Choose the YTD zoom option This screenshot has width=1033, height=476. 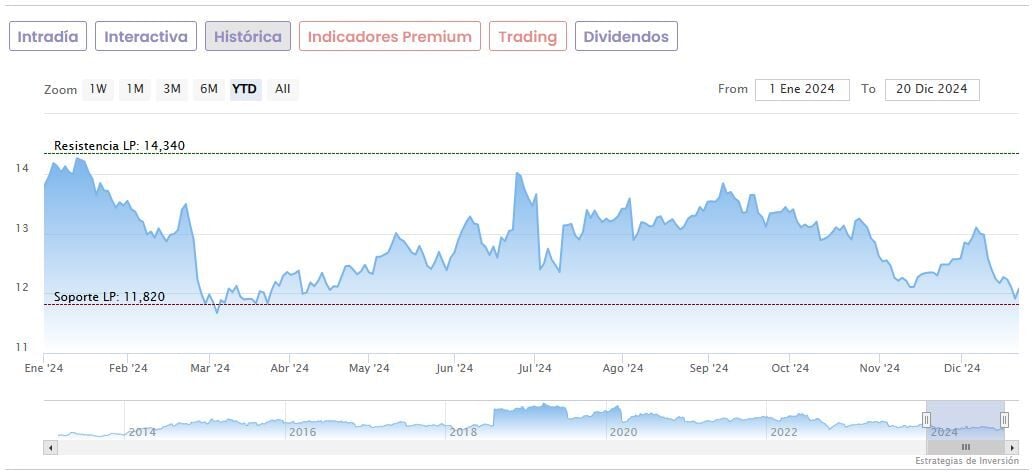pos(245,89)
